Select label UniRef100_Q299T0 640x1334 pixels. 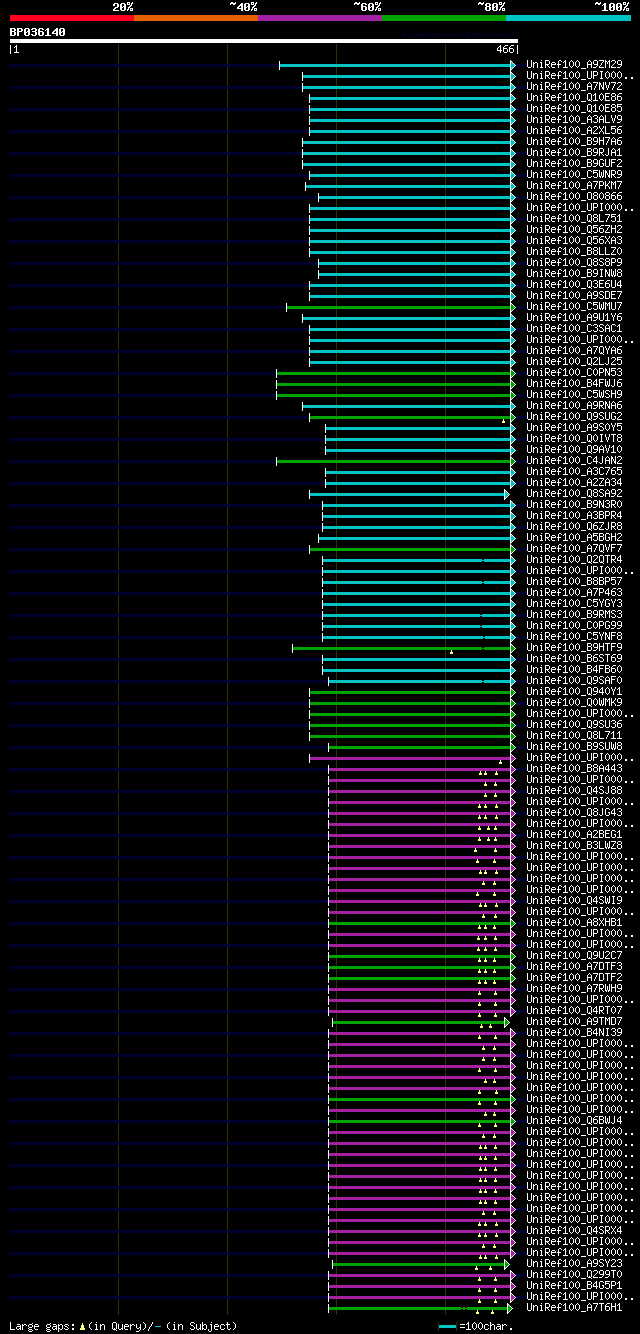click(x=574, y=1275)
